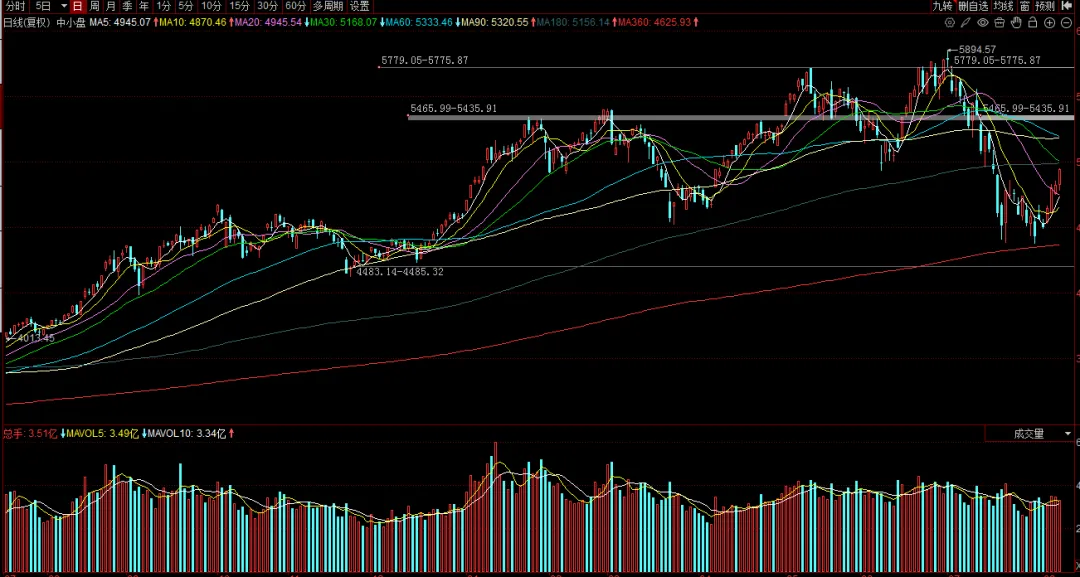
Task: Select the drawing pen tool icon
Action: click(966, 23)
